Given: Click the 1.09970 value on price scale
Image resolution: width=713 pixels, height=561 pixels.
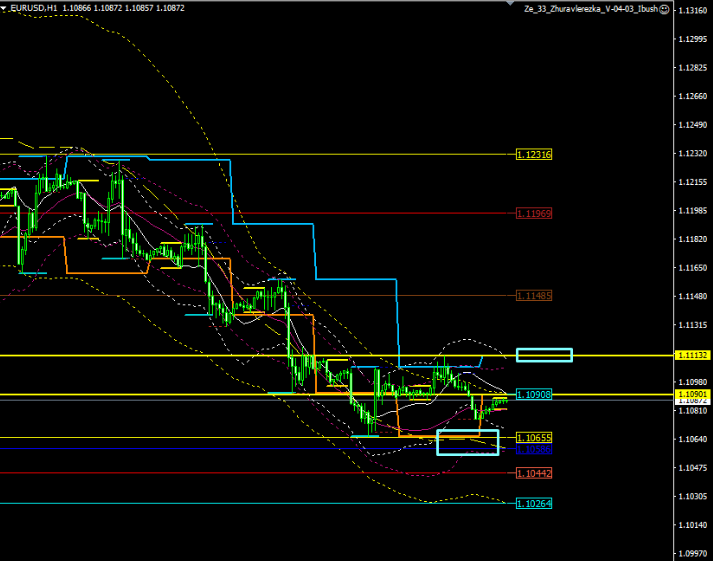Looking at the screenshot, I should click(x=690, y=553).
